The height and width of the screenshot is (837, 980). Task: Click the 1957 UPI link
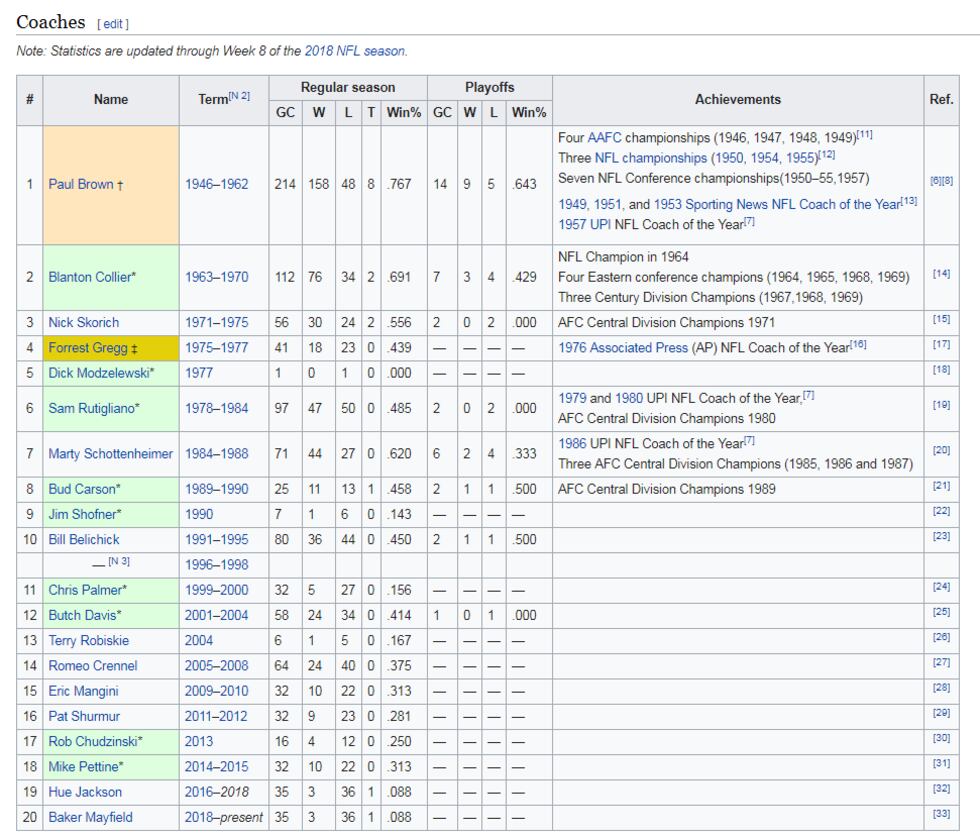pos(584,221)
